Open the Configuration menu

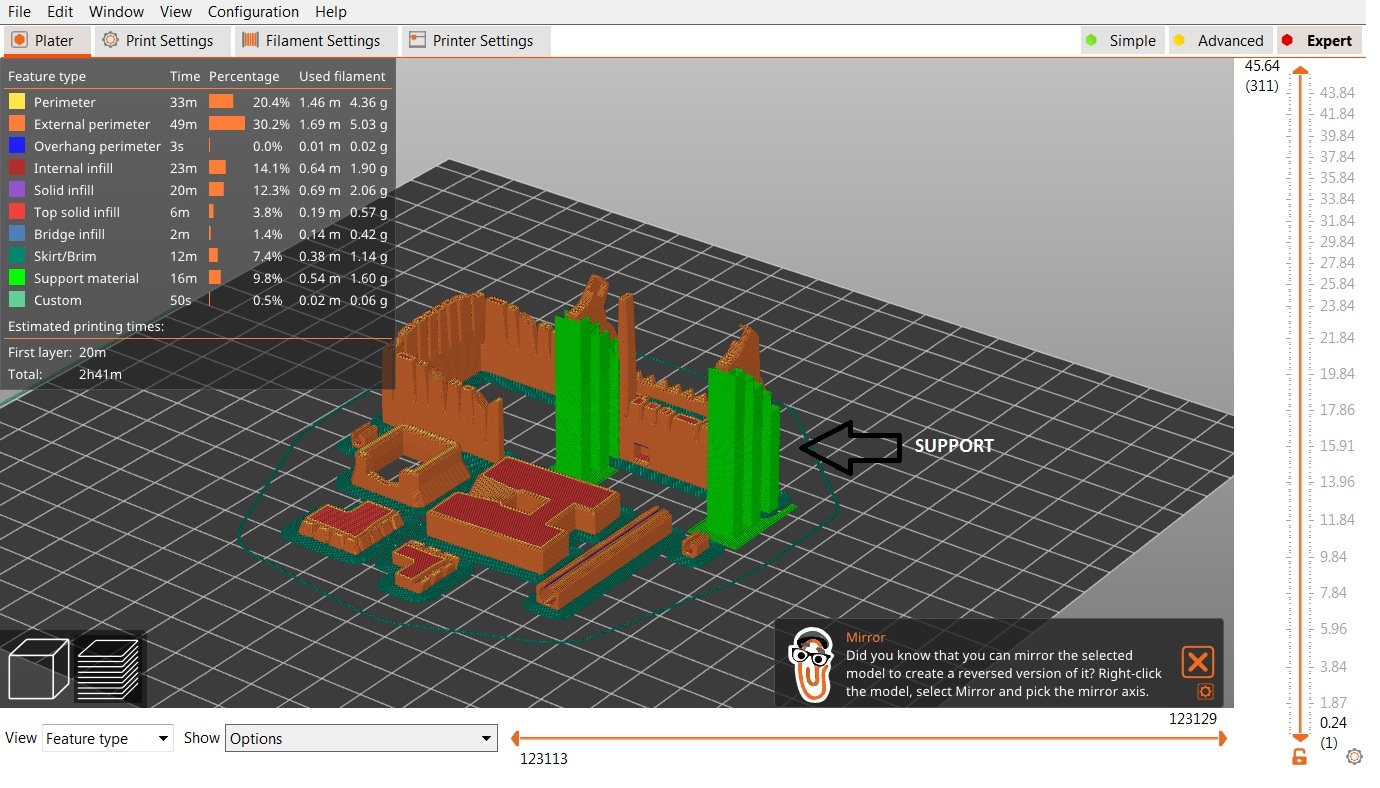pos(253,12)
